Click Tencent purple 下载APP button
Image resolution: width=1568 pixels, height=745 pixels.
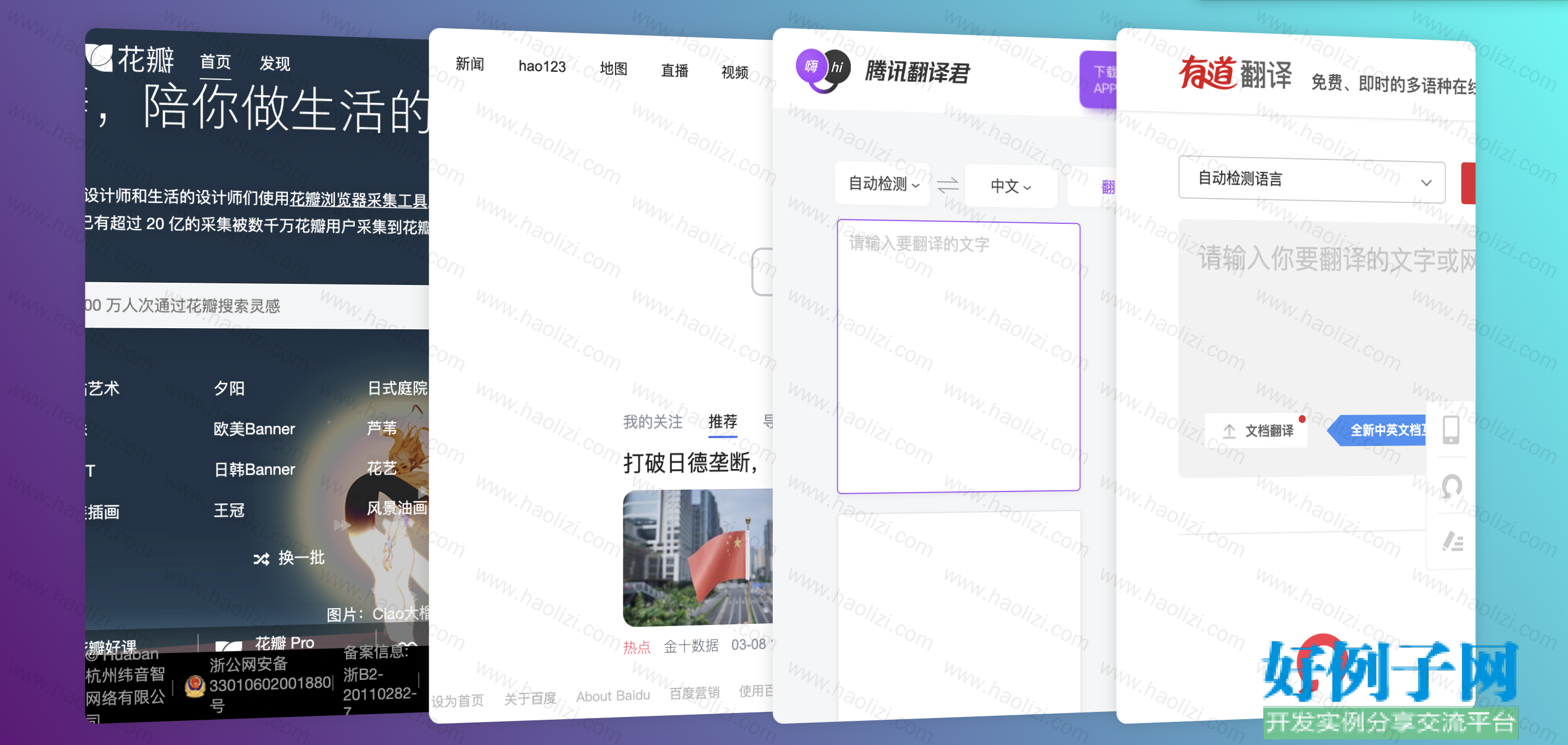coord(1099,80)
